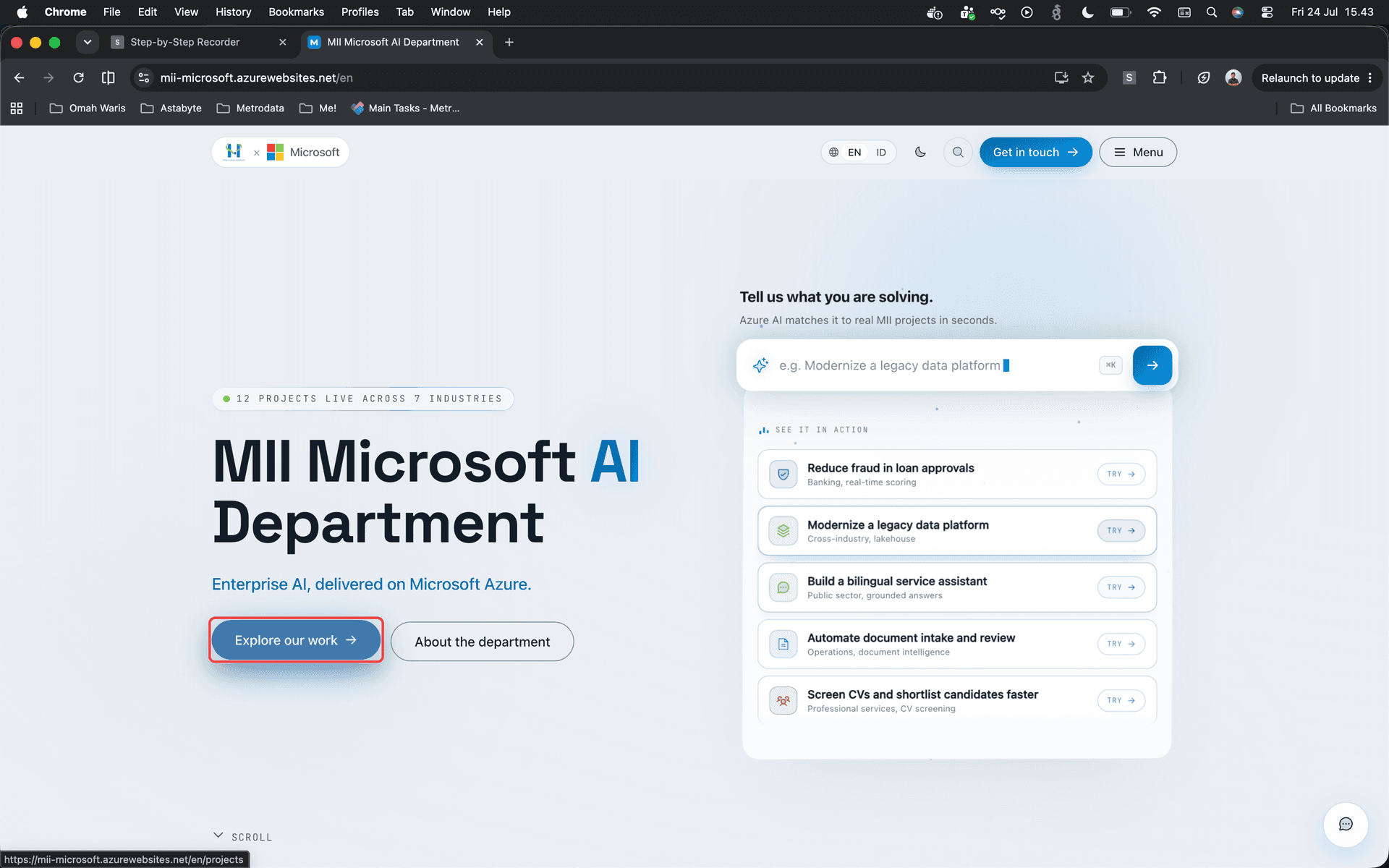The image size is (1389, 868).
Task: Click the Wi-Fi status icon
Action: (x=1154, y=12)
